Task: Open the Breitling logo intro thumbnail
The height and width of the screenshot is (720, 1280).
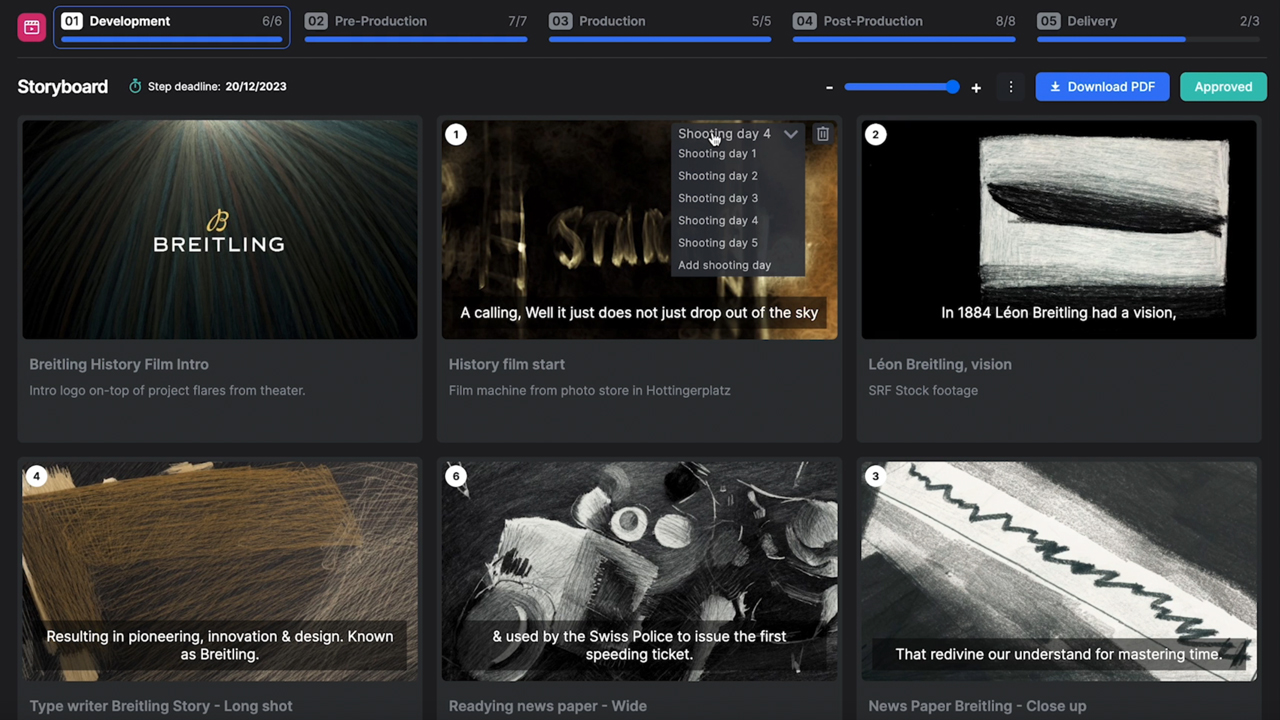Action: (220, 230)
